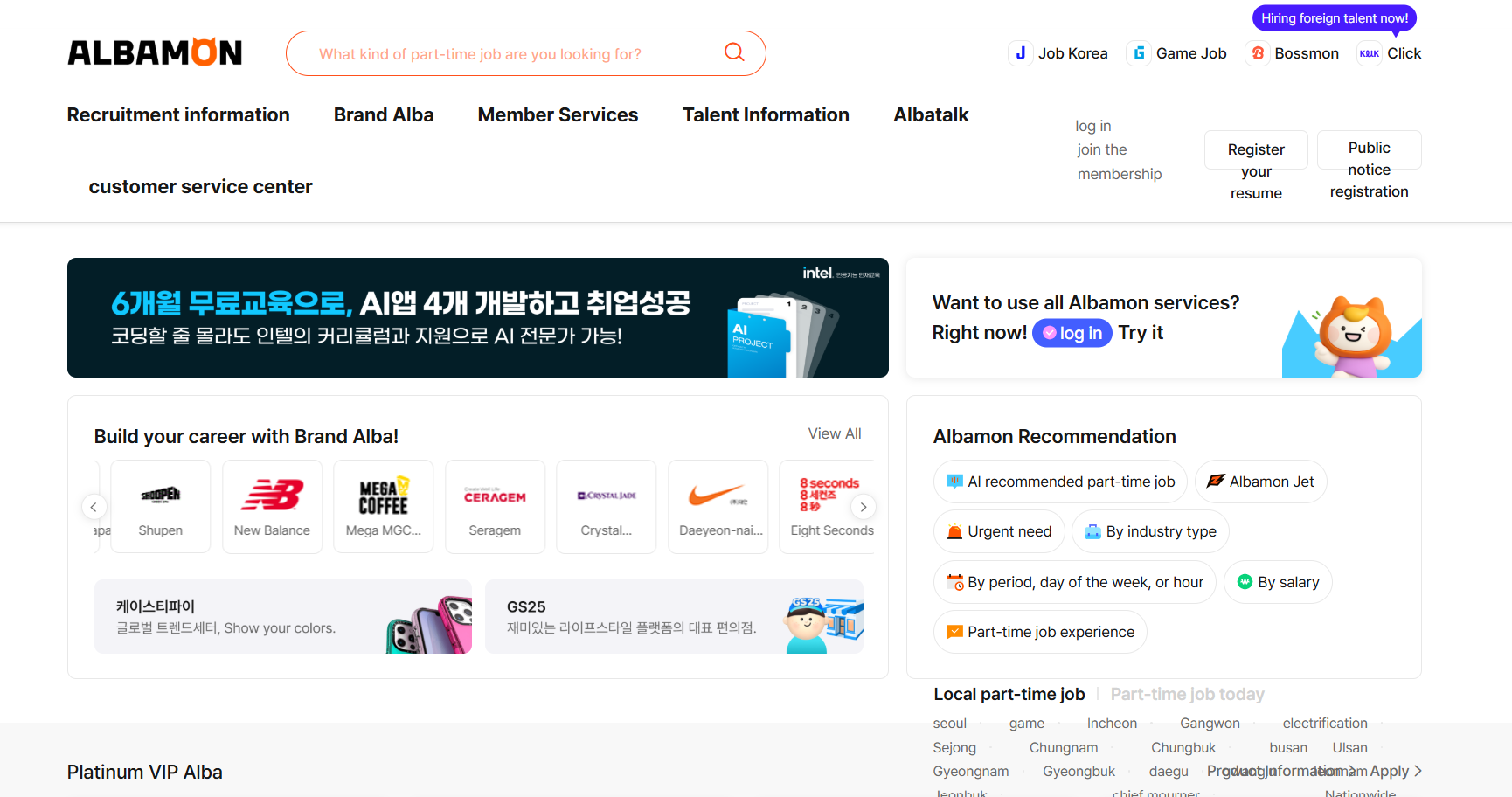Open the GS25 brand card
The image size is (1512, 797).
[674, 616]
